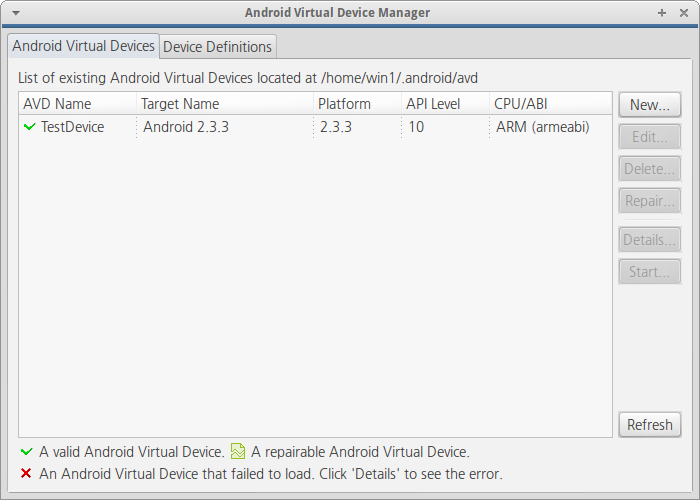Sort by the CPU/ABI column header

550,104
